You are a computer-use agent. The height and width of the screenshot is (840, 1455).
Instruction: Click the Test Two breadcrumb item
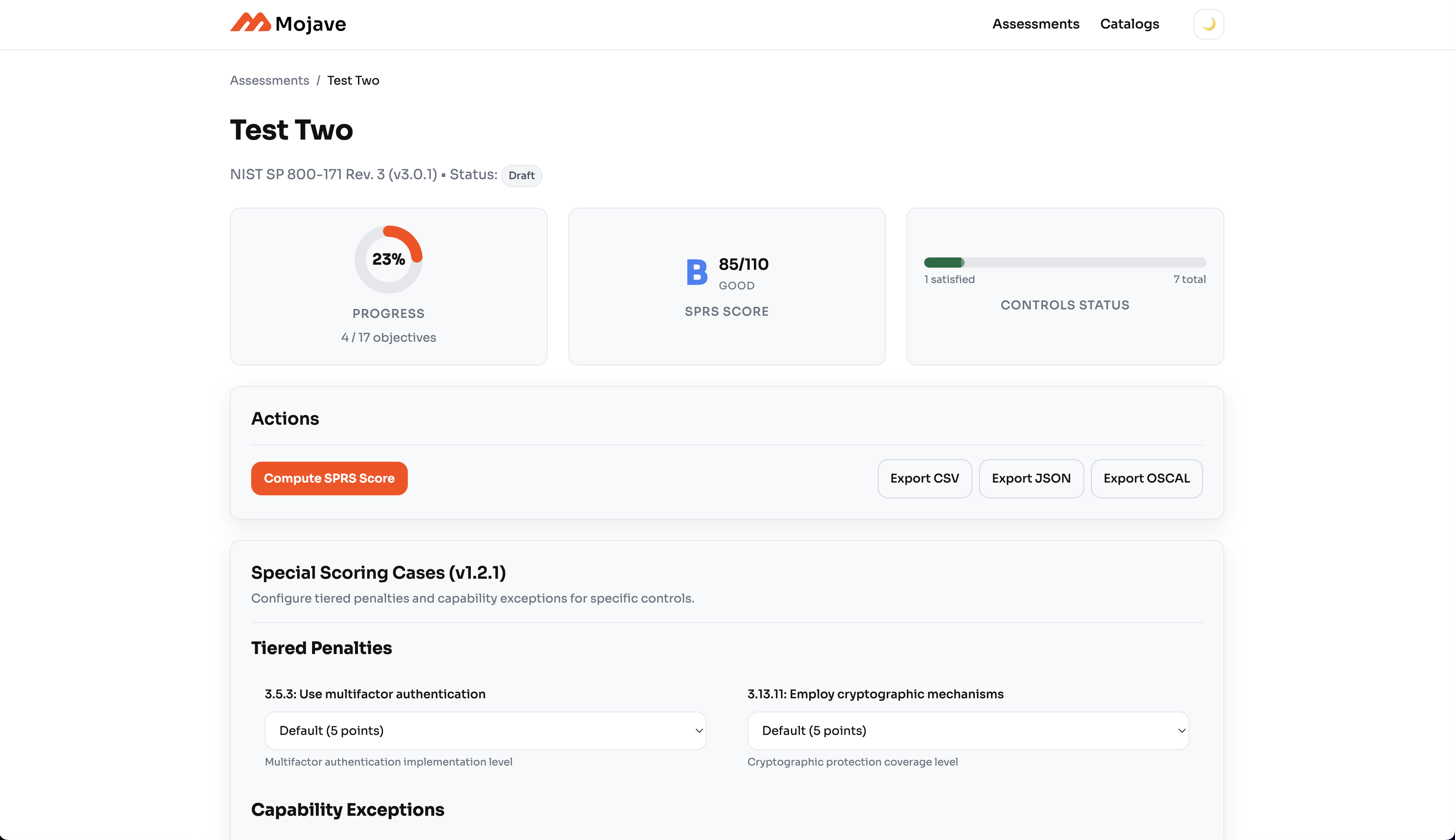(x=353, y=80)
